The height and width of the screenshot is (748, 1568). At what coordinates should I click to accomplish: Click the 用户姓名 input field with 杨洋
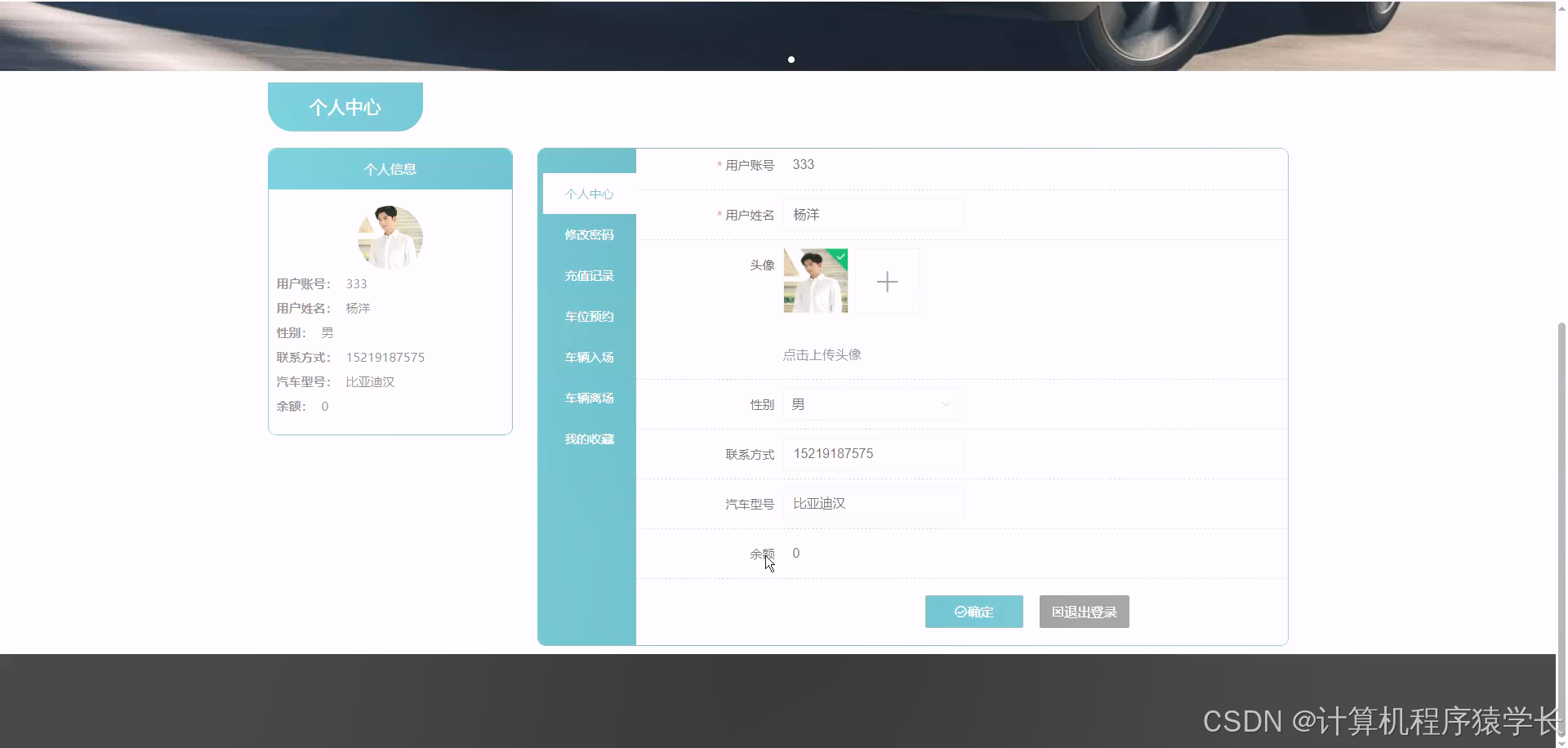[873, 215]
